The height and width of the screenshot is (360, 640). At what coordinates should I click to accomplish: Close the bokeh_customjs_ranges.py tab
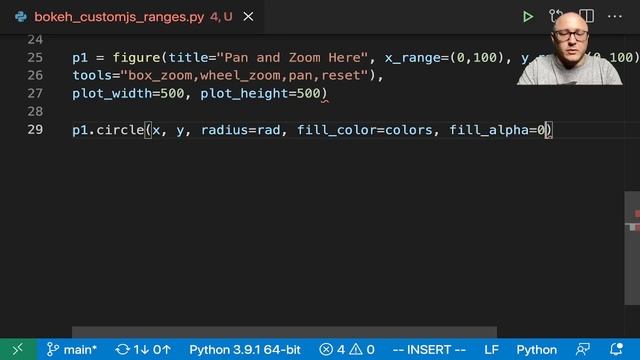(x=248, y=17)
